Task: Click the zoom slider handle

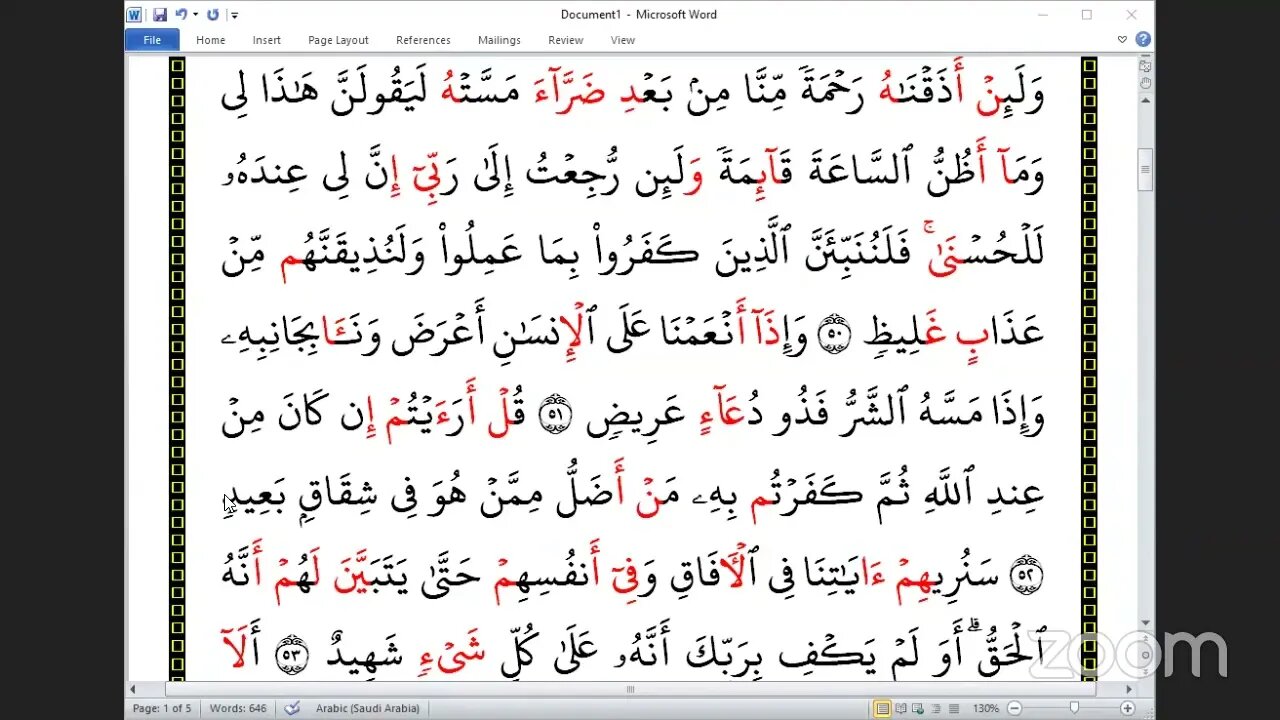Action: (1074, 708)
